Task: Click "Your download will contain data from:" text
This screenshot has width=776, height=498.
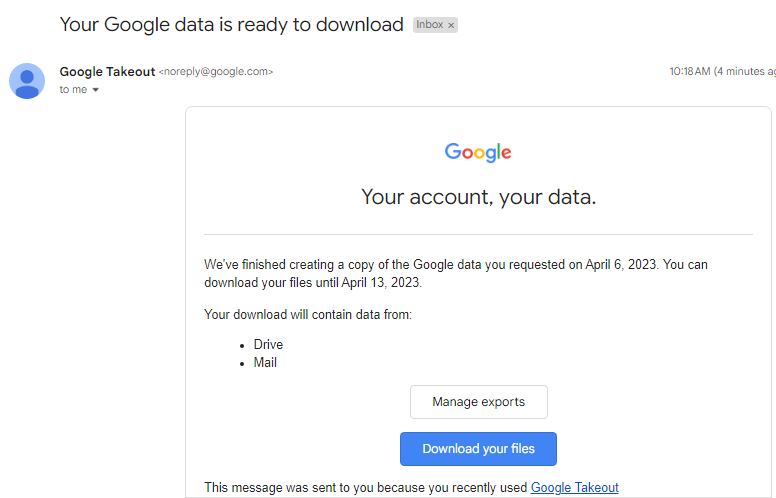Action: point(308,315)
